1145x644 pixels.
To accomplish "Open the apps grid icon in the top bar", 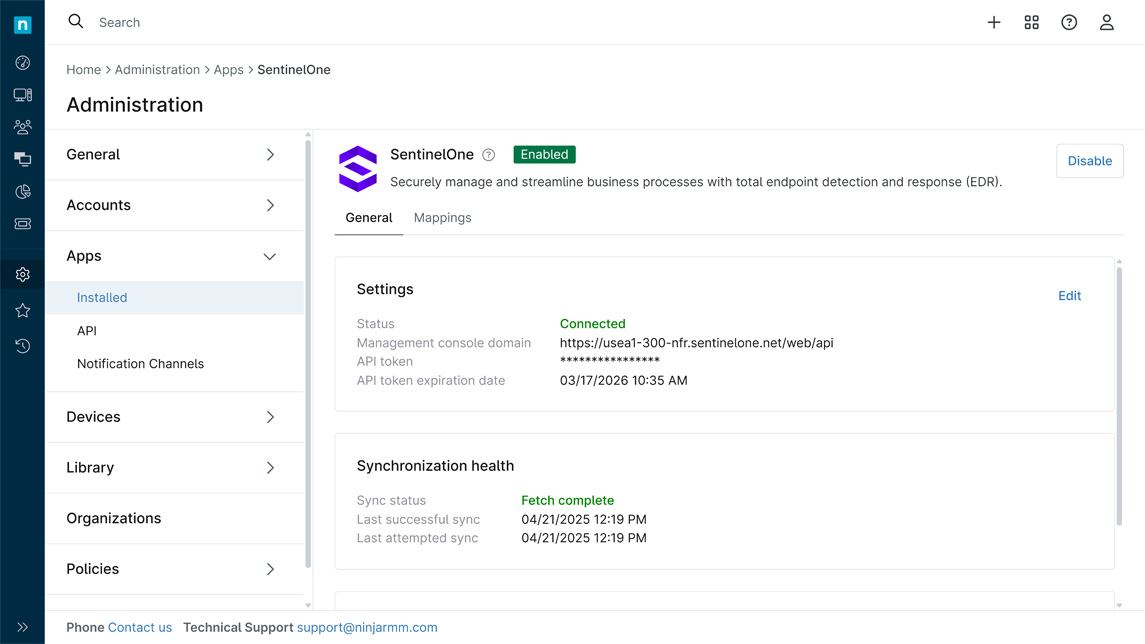I will 1031,22.
